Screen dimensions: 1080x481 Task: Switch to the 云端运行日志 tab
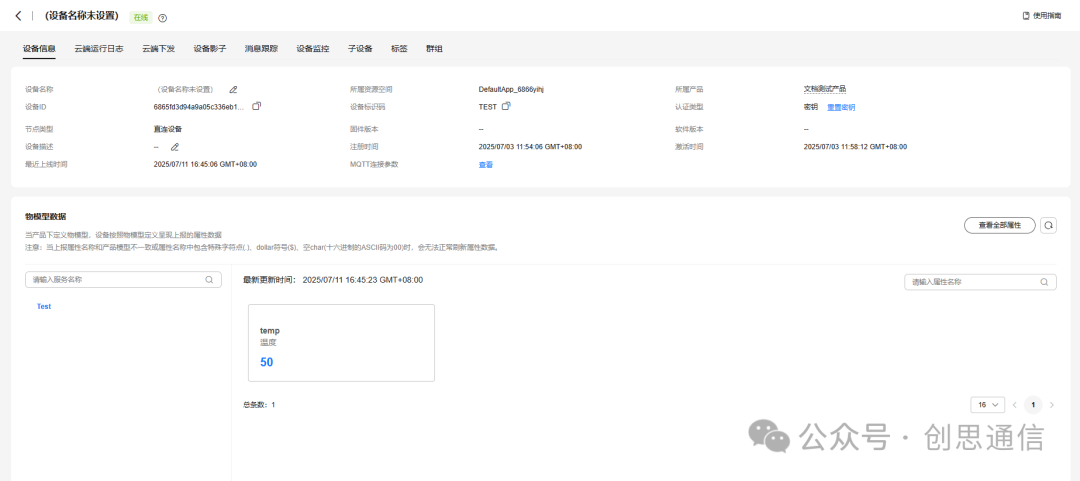pos(99,49)
